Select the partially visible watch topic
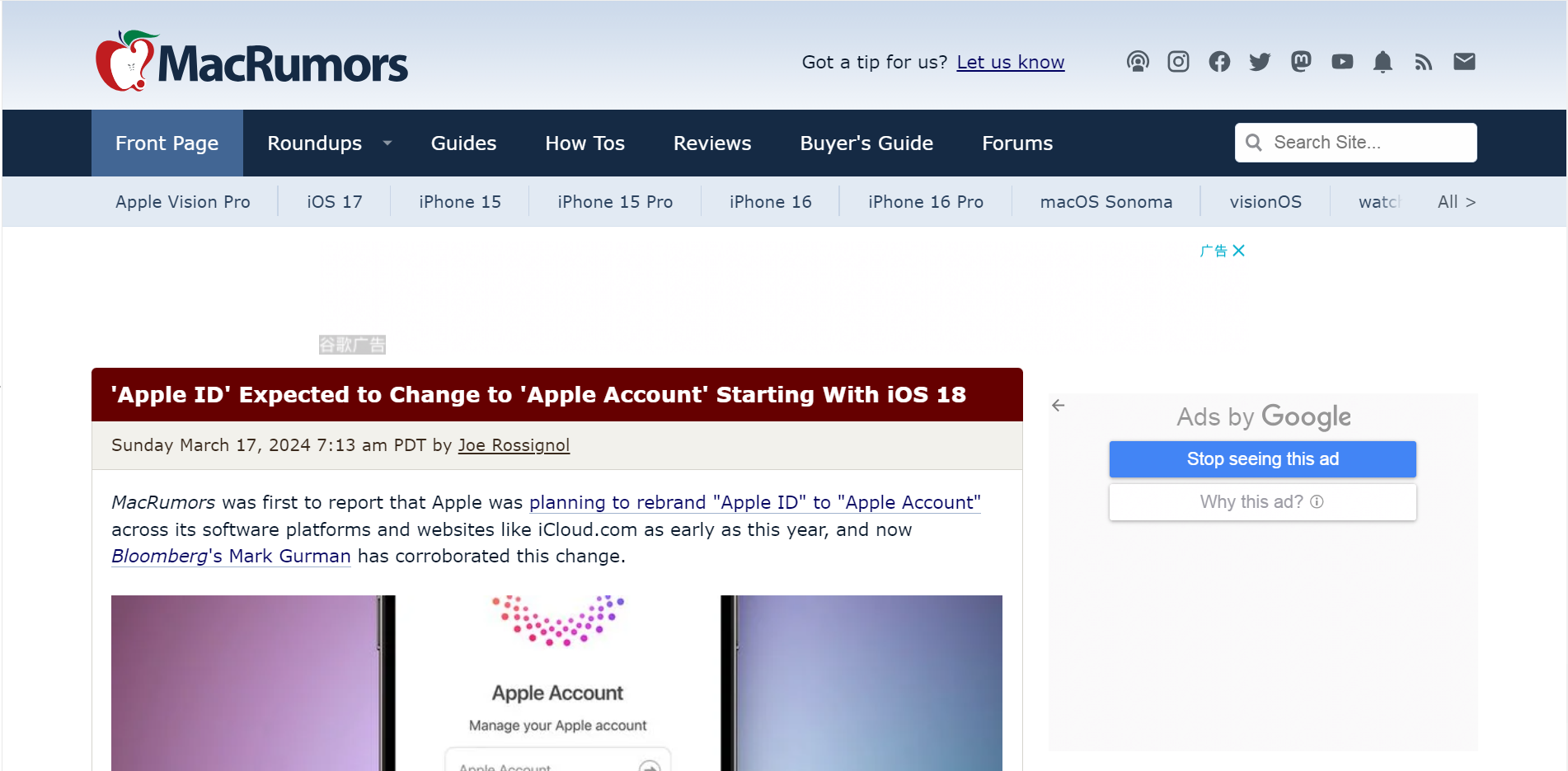The width and height of the screenshot is (1568, 771). coord(1379,202)
